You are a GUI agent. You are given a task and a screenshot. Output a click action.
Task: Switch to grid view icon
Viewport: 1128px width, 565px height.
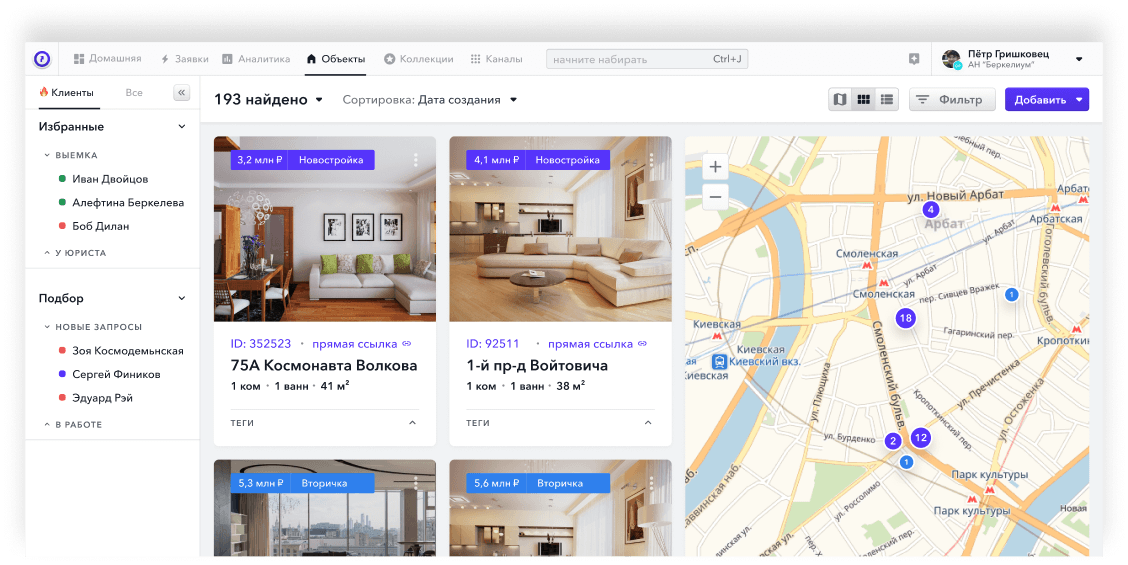[x=863, y=99]
